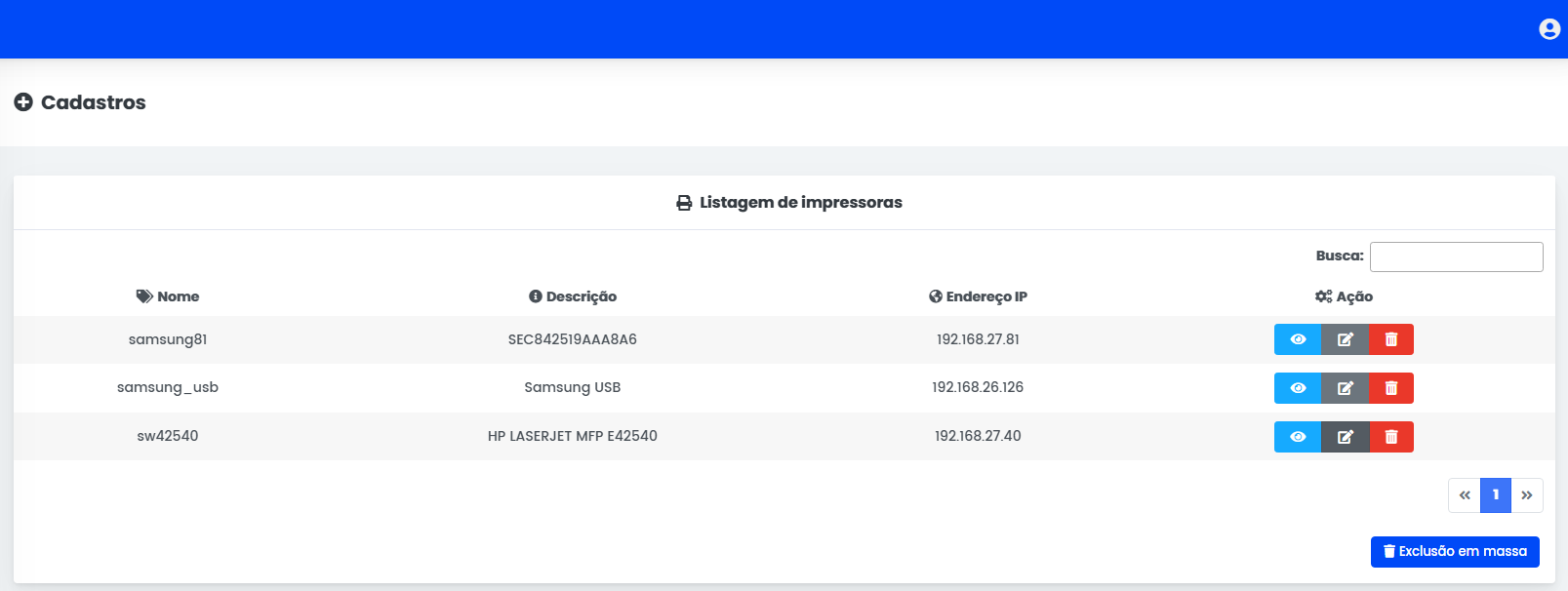Delete the samsung_usb printer
1568x591 pixels.
pyautogui.click(x=1391, y=388)
